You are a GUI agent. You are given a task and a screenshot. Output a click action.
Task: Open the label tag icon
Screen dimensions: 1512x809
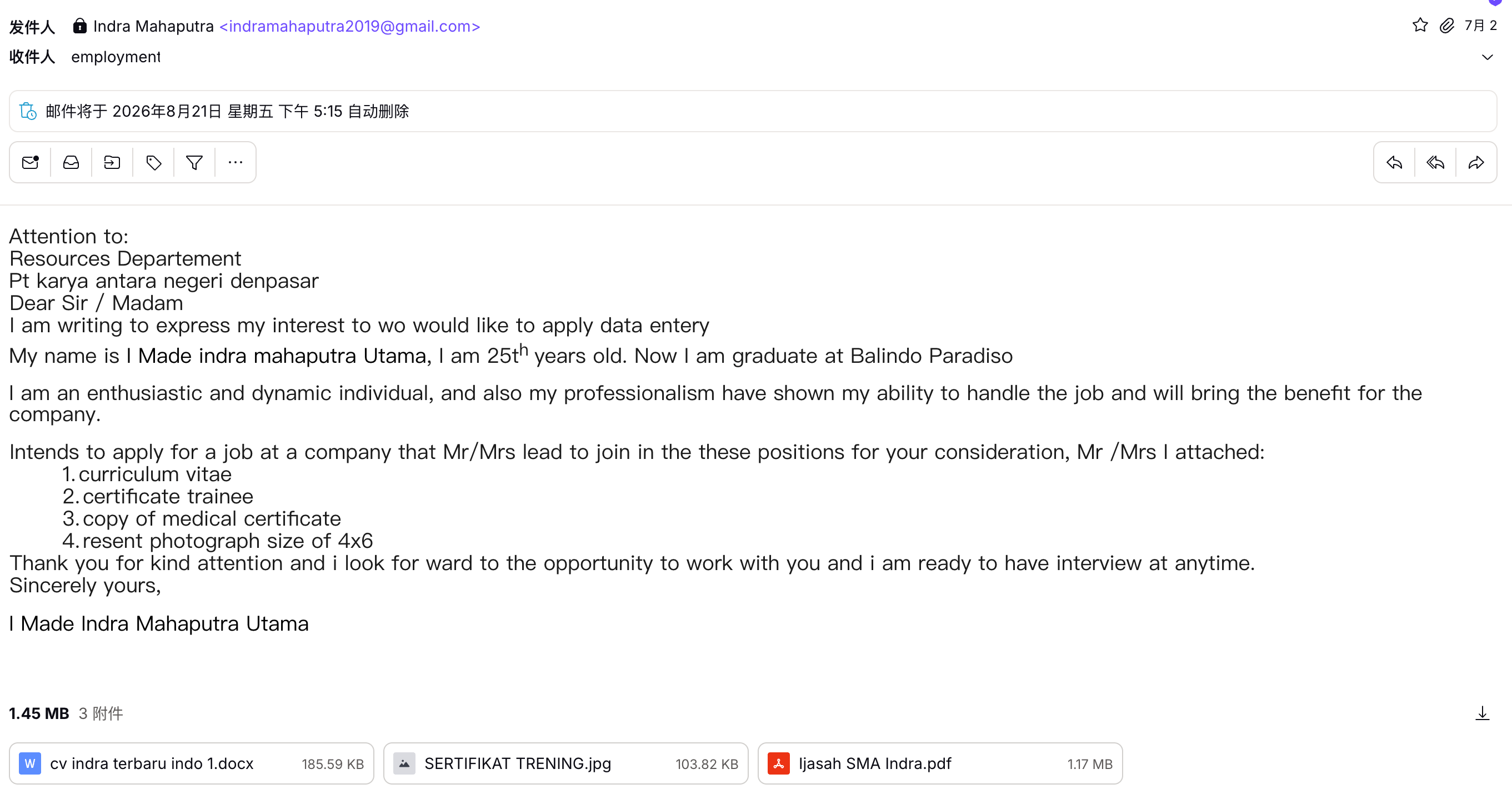pyautogui.click(x=154, y=162)
